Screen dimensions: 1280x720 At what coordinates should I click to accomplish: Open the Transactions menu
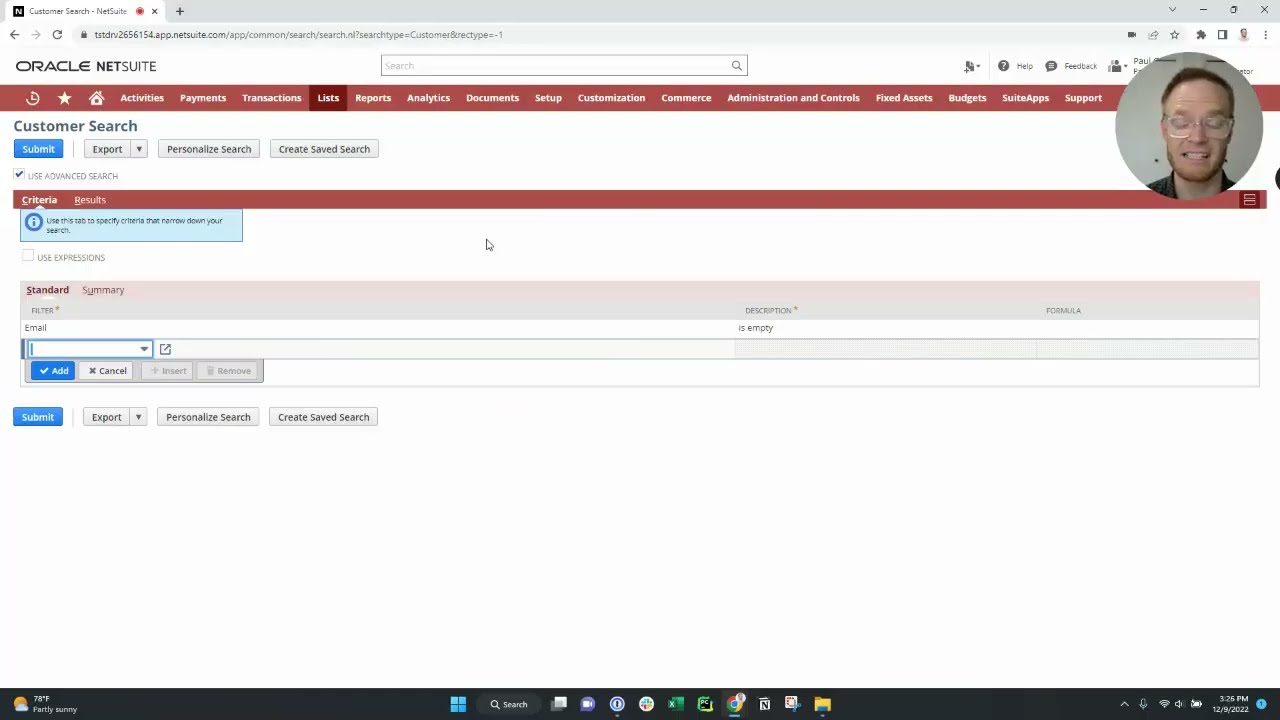[271, 98]
